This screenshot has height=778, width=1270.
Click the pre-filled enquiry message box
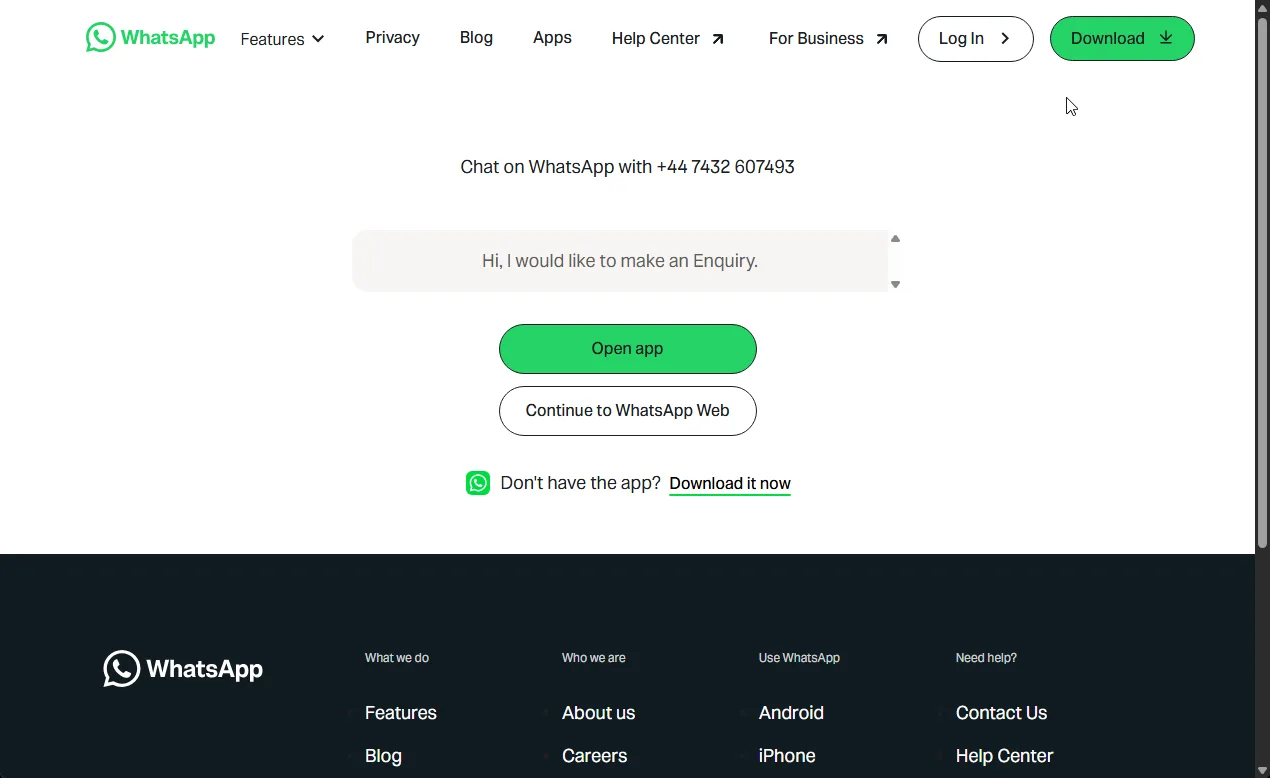(x=620, y=261)
